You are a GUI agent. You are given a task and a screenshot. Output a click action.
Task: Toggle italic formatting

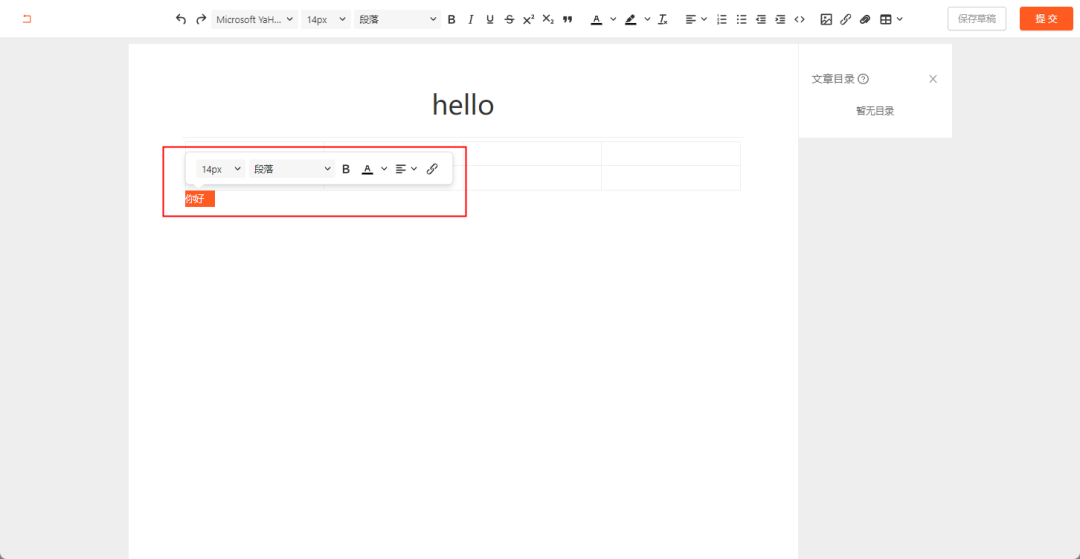(470, 19)
